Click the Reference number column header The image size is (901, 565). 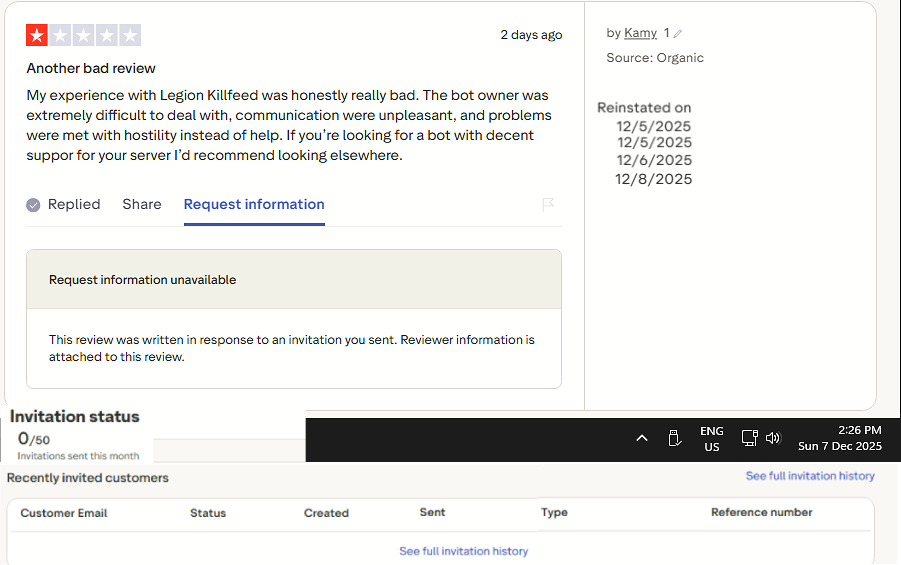pos(761,512)
